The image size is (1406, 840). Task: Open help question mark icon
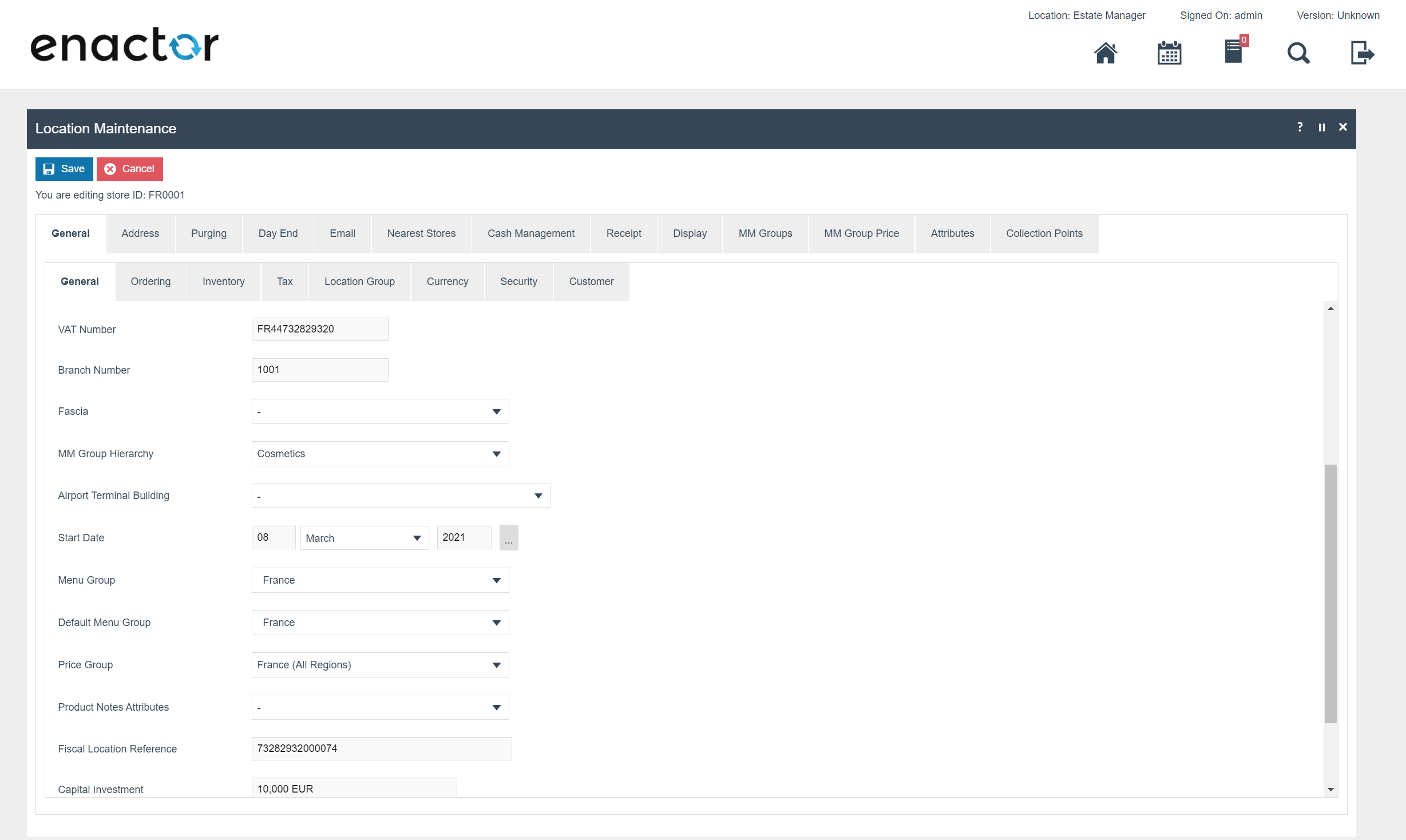pyautogui.click(x=1300, y=127)
